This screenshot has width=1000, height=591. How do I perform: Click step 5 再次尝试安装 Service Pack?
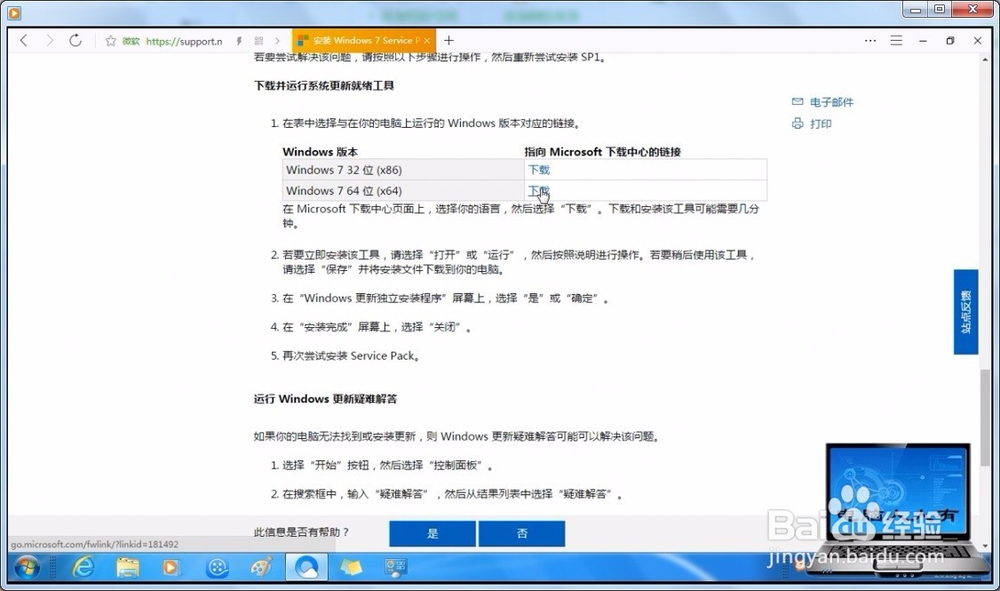pyautogui.click(x=351, y=356)
